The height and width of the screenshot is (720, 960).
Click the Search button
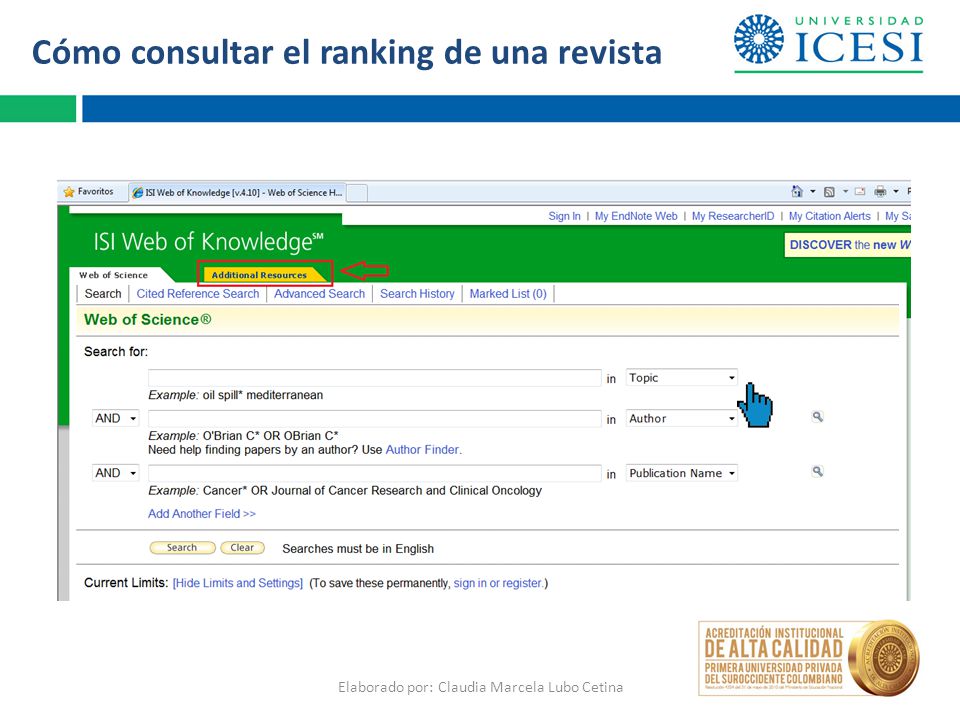(182, 547)
